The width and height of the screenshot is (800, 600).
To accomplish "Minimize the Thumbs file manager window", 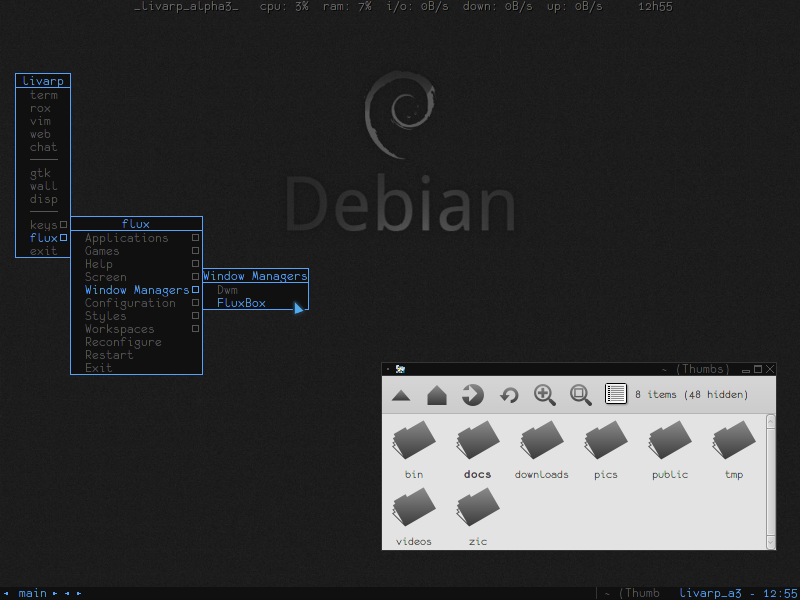I will point(746,370).
